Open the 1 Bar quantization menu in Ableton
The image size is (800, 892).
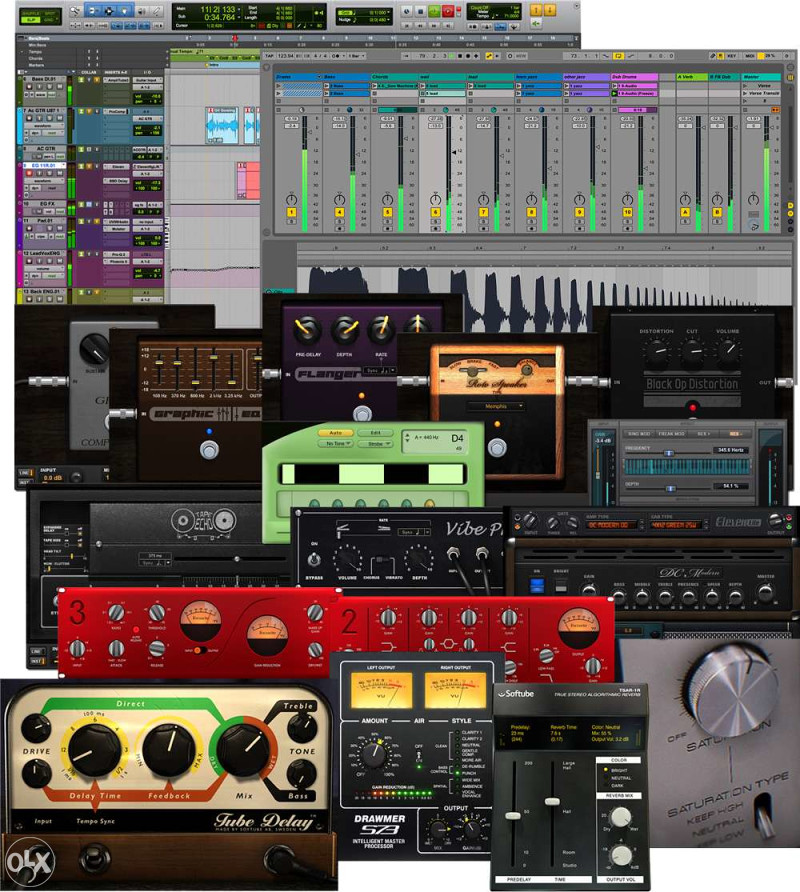tap(356, 56)
